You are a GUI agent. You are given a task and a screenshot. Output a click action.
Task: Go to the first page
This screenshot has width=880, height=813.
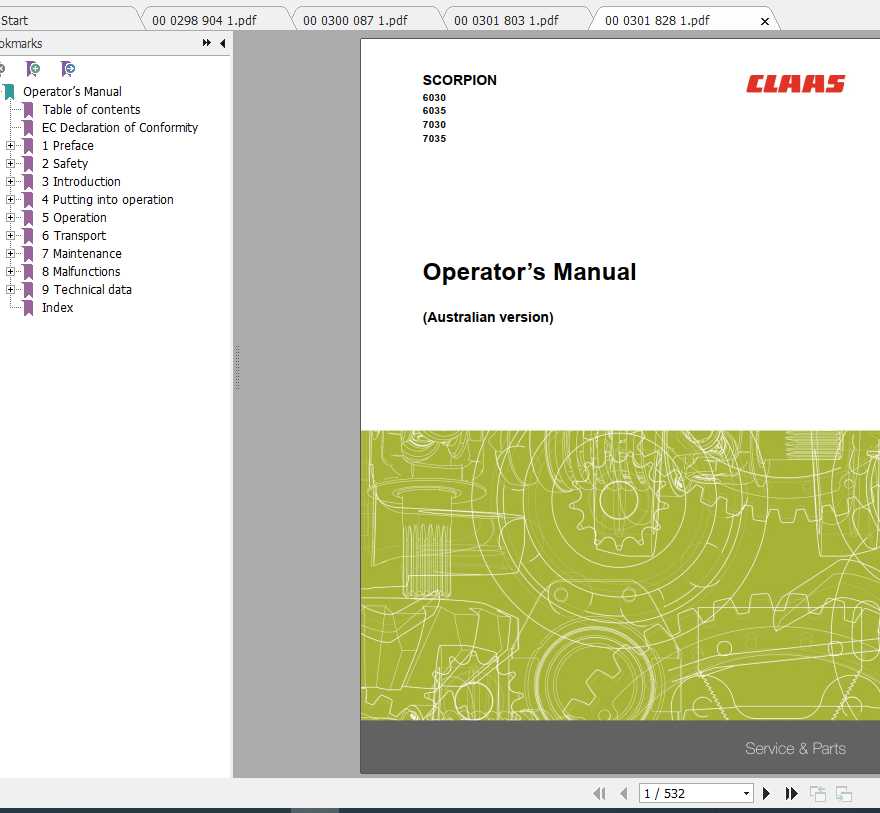[x=599, y=793]
